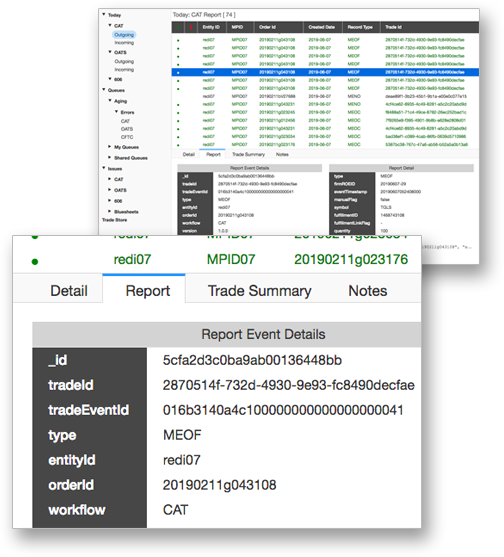
Task: Click firmROEID value 20190607-29 in Report Detail
Action: [x=393, y=184]
